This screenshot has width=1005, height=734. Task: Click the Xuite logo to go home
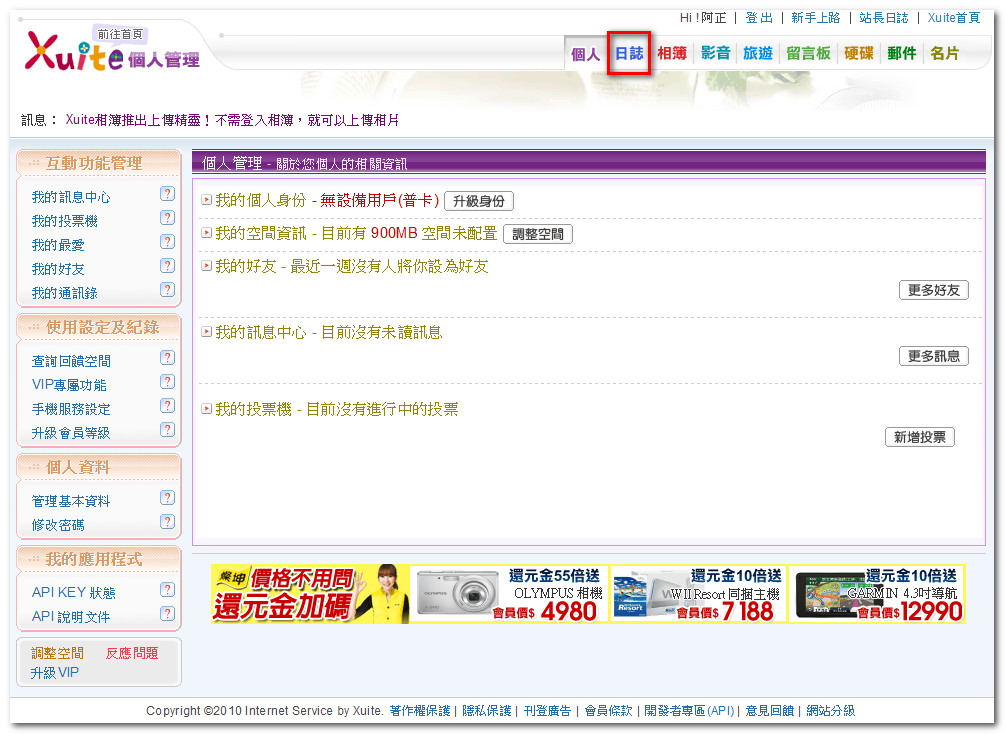(74, 54)
